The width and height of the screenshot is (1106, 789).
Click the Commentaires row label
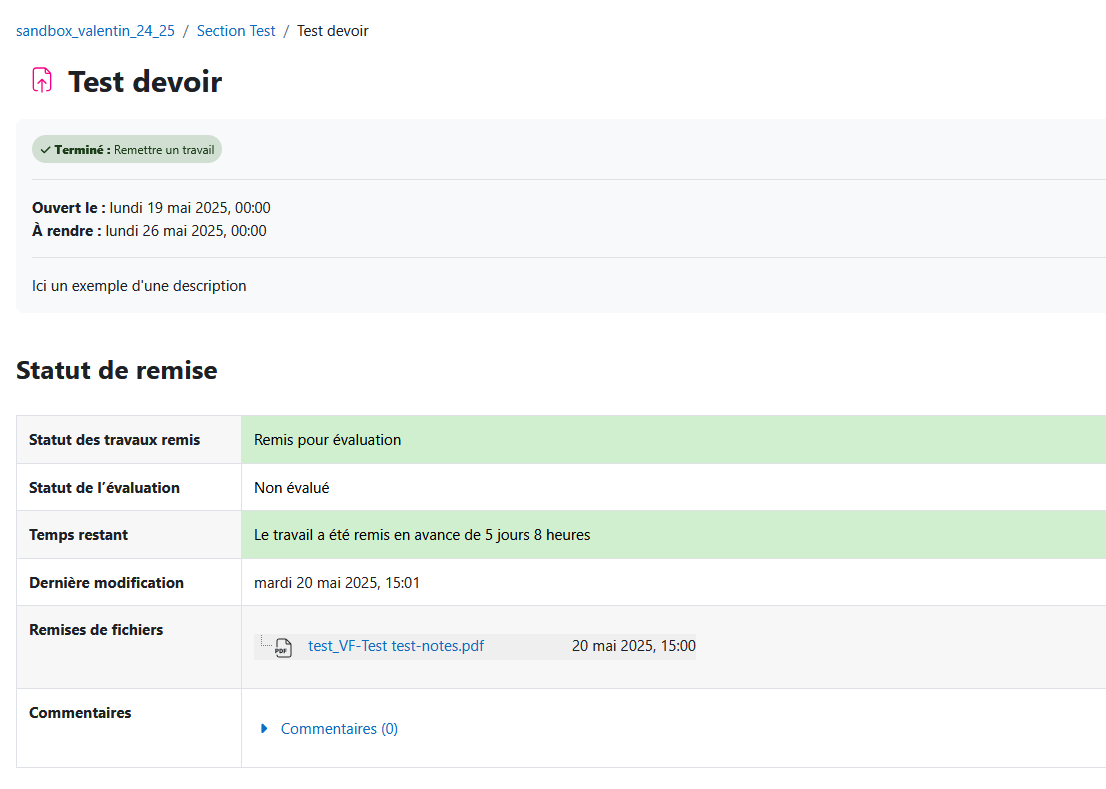[x=80, y=713]
